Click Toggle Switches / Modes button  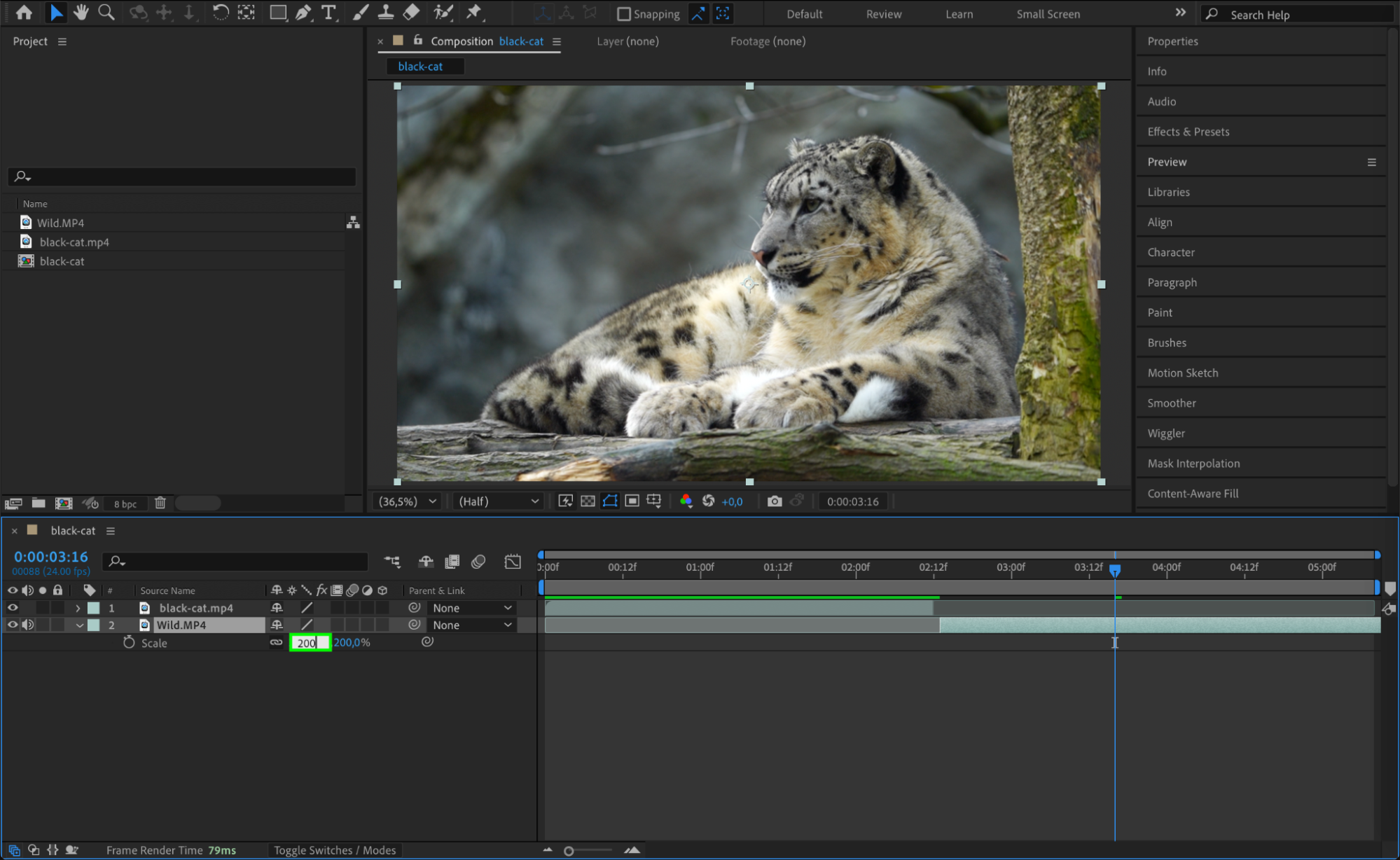(334, 850)
